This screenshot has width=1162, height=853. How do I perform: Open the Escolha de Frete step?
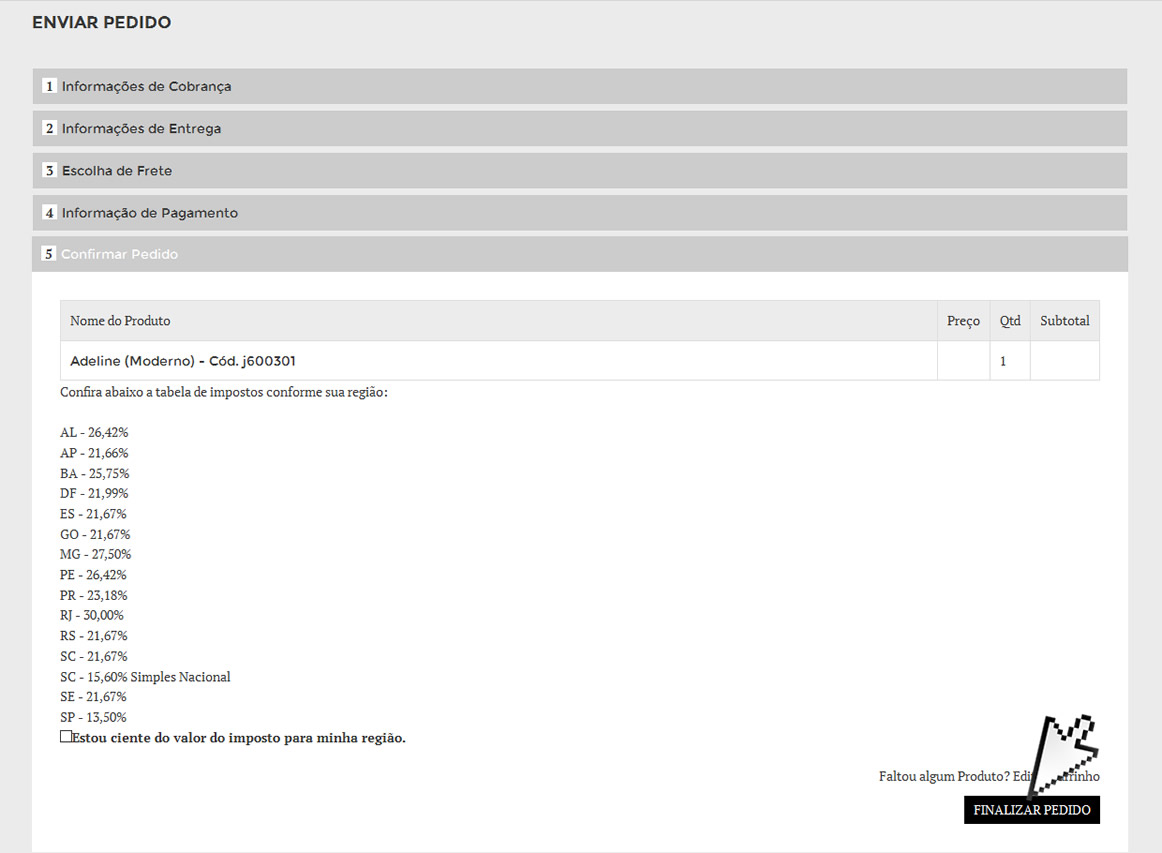tap(117, 171)
